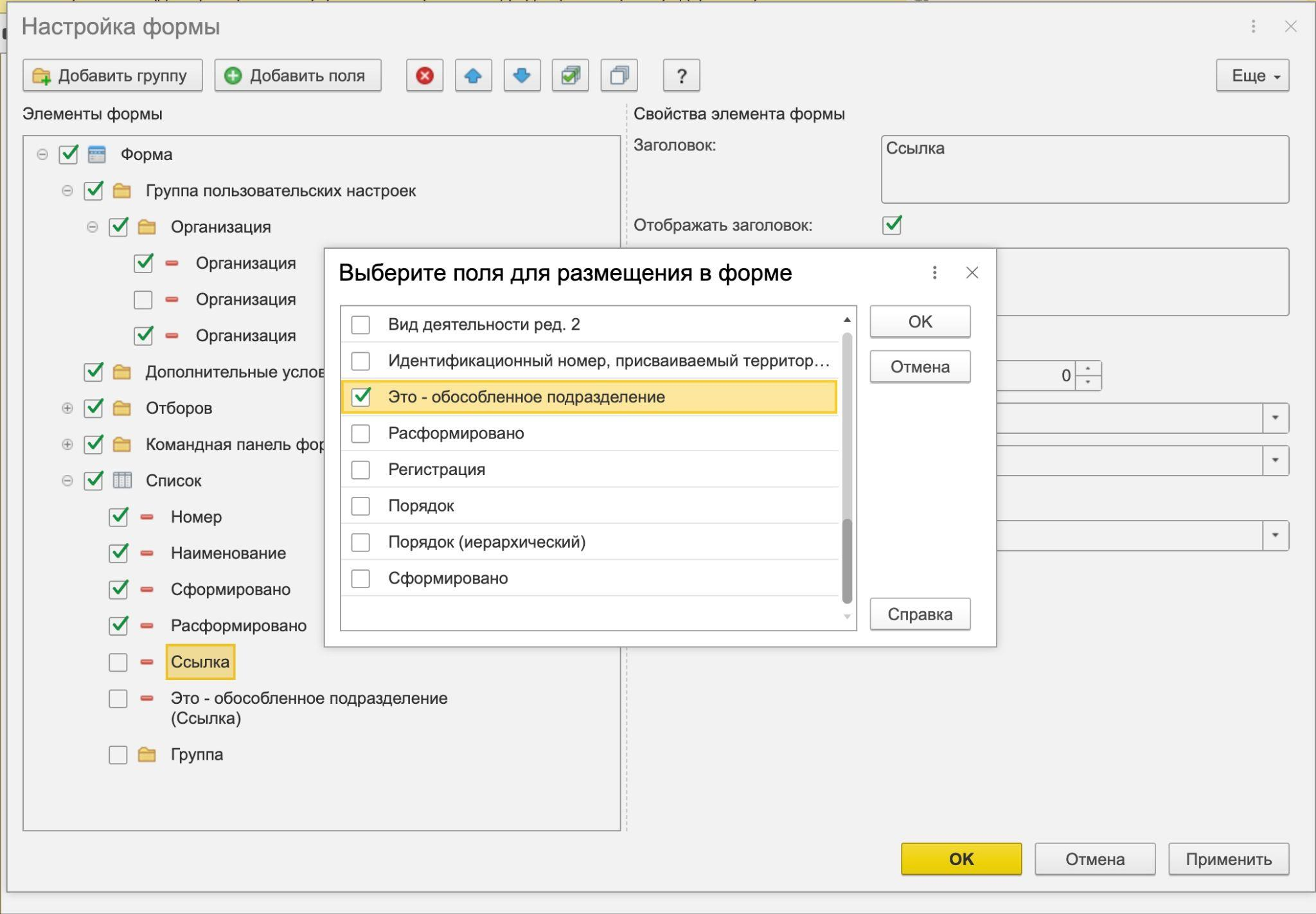Click Добавить поля button
Viewport: 1316px width, 914px height.
[298, 76]
